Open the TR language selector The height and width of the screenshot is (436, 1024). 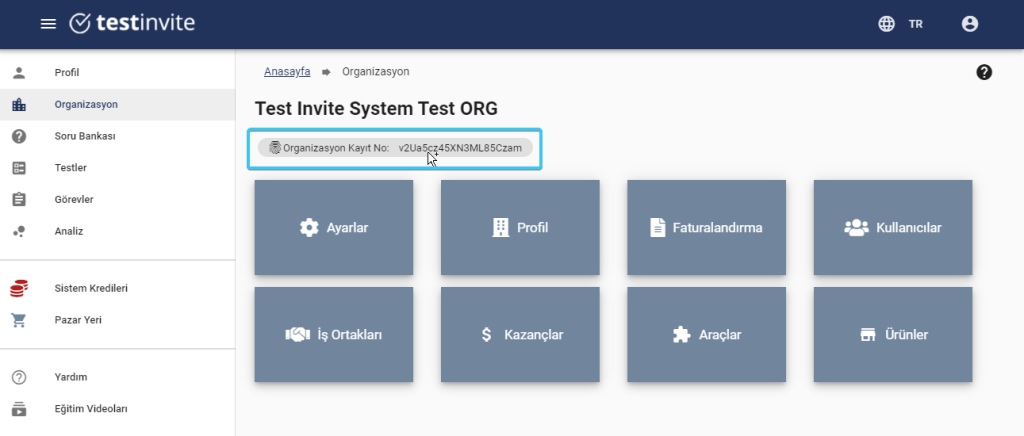916,24
